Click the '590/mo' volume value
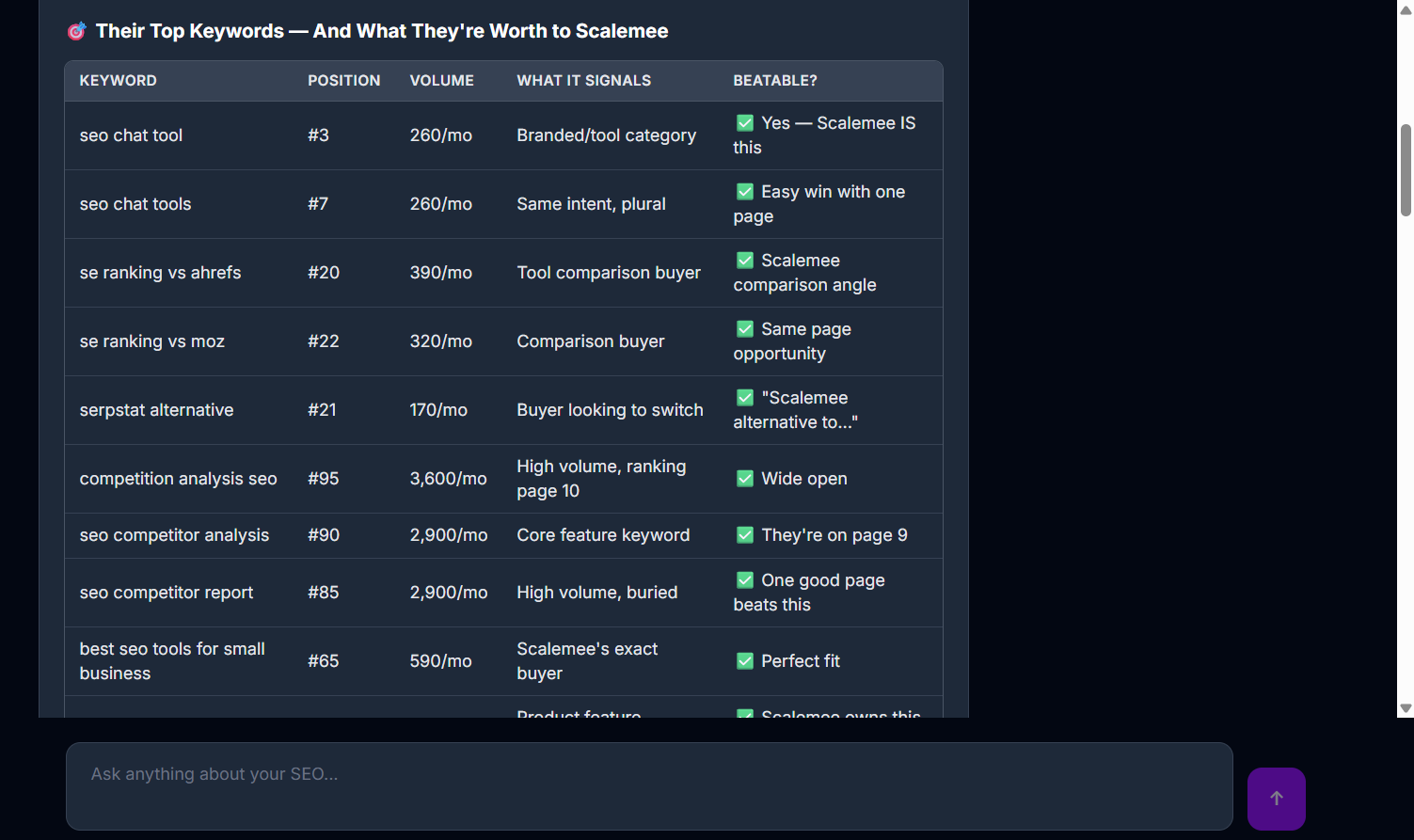 (441, 661)
